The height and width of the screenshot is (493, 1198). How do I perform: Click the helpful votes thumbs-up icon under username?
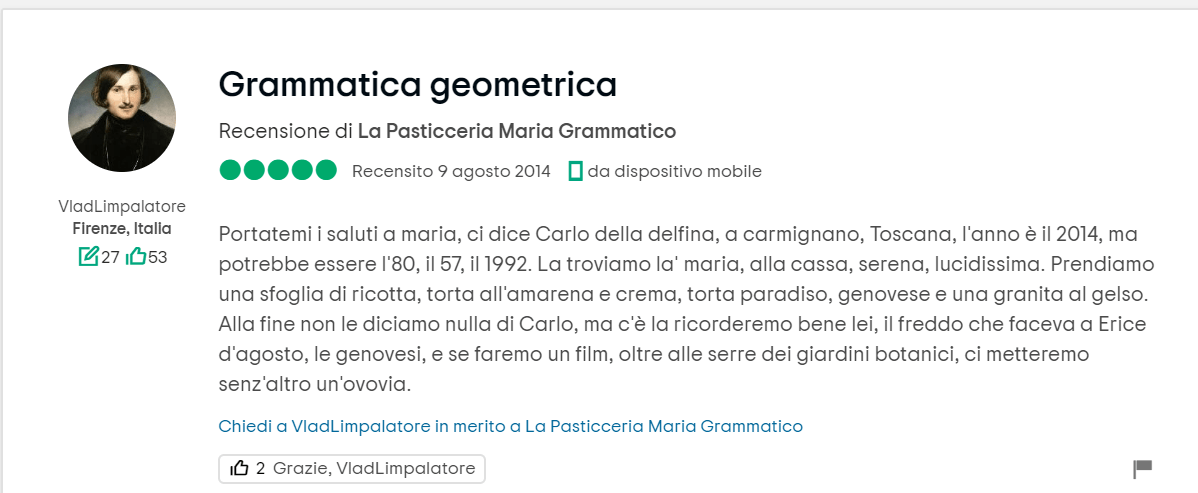click(136, 257)
